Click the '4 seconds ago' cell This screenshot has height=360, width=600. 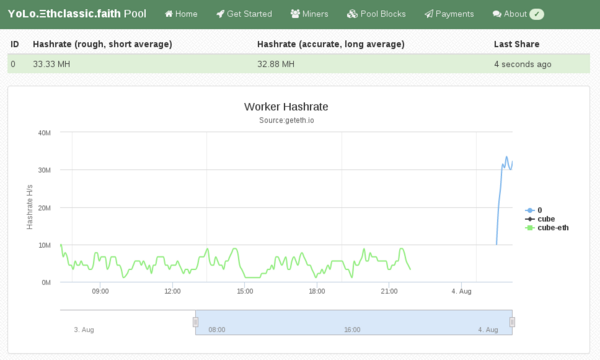(523, 64)
